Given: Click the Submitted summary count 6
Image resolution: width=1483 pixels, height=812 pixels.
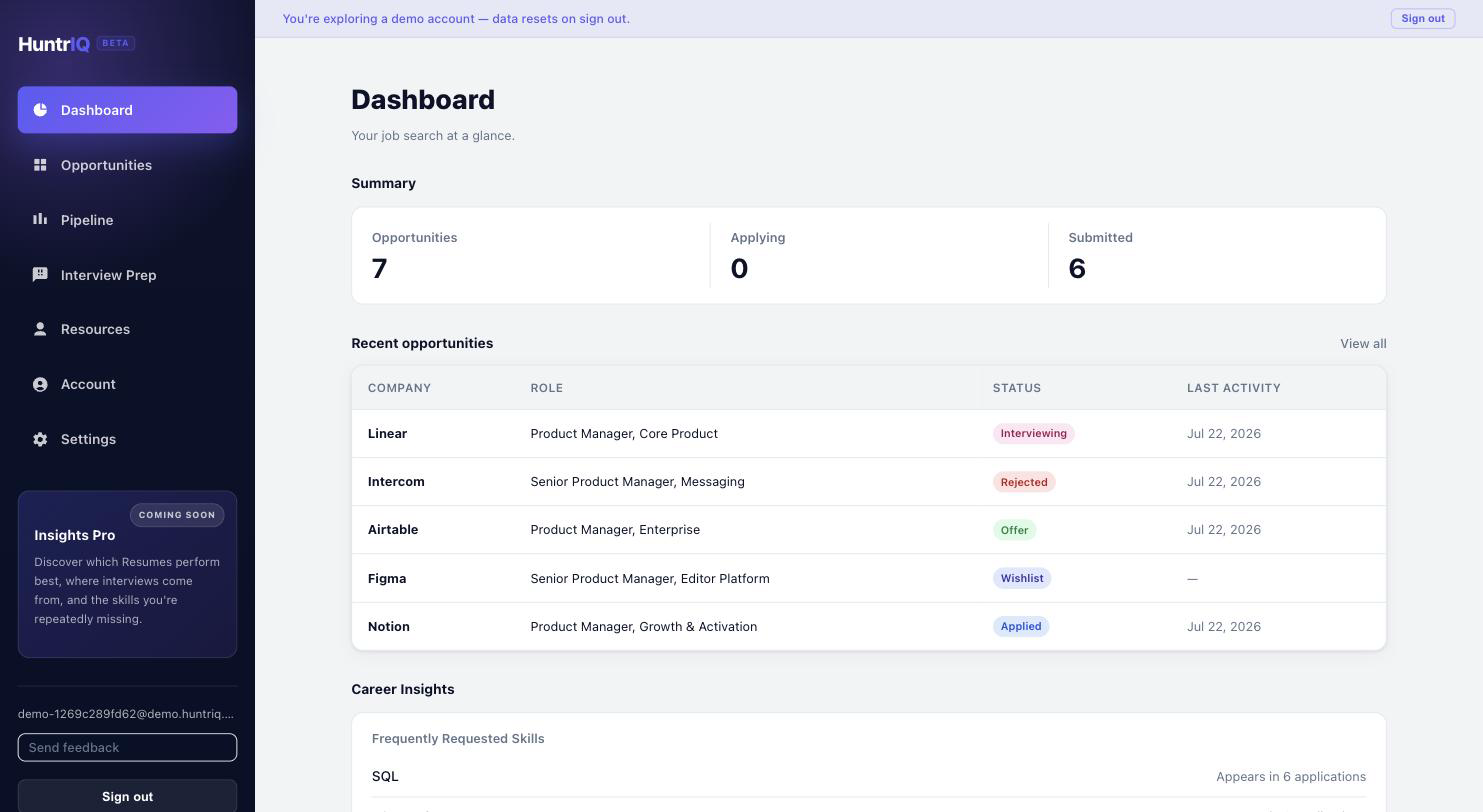Looking at the screenshot, I should 1077,268.
